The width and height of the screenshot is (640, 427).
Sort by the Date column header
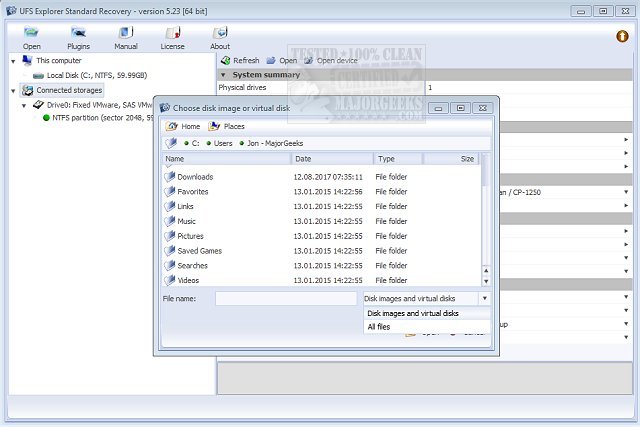click(x=332, y=159)
